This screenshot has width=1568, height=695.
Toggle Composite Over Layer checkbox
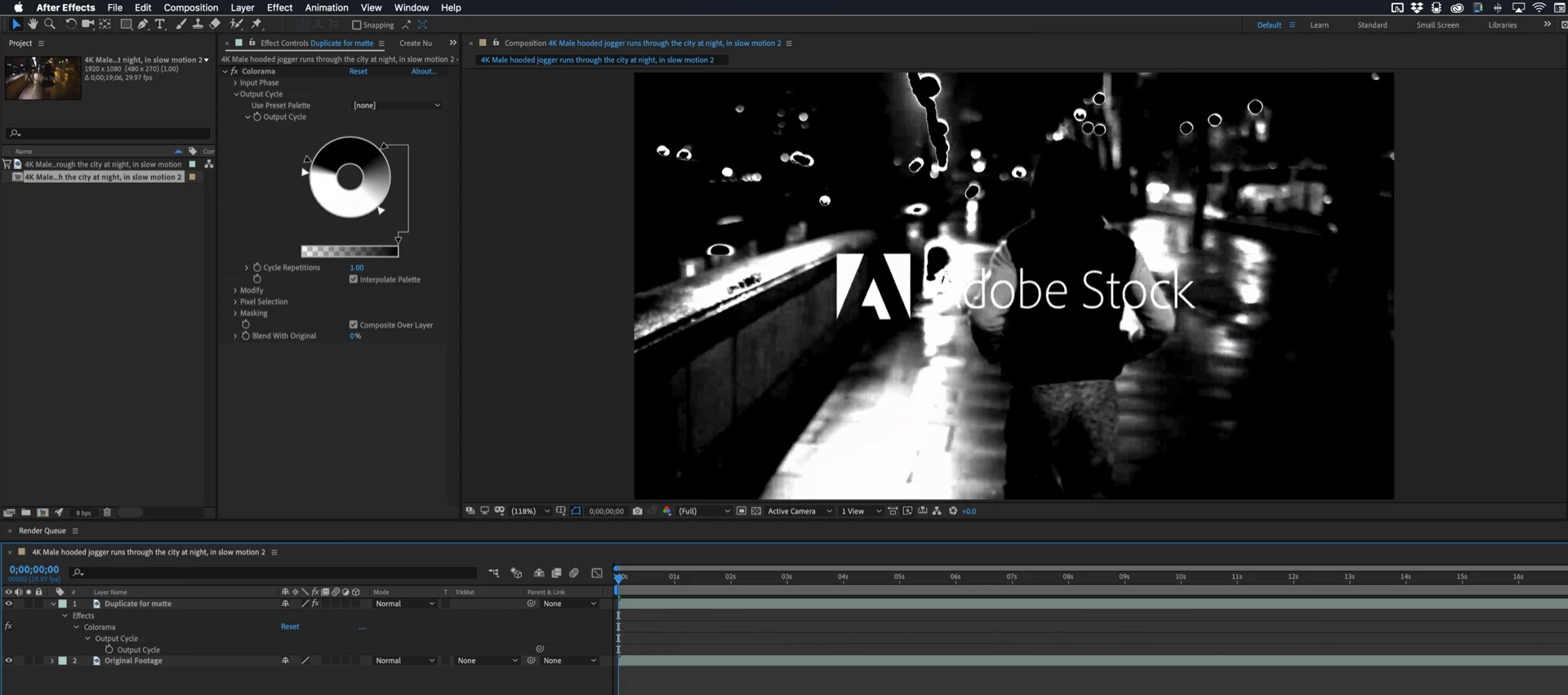coord(354,325)
